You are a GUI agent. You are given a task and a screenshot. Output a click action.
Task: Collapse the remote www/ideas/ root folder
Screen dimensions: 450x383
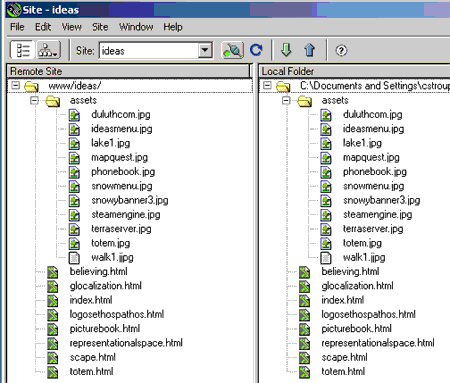point(15,85)
